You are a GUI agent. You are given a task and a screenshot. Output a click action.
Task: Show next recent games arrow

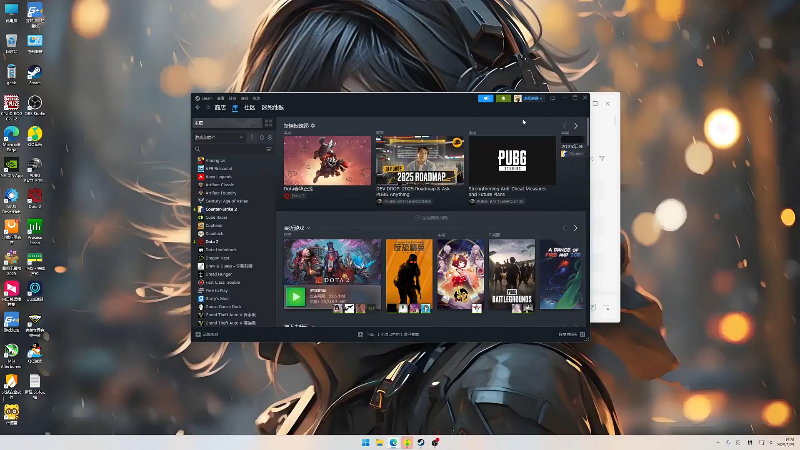[576, 228]
